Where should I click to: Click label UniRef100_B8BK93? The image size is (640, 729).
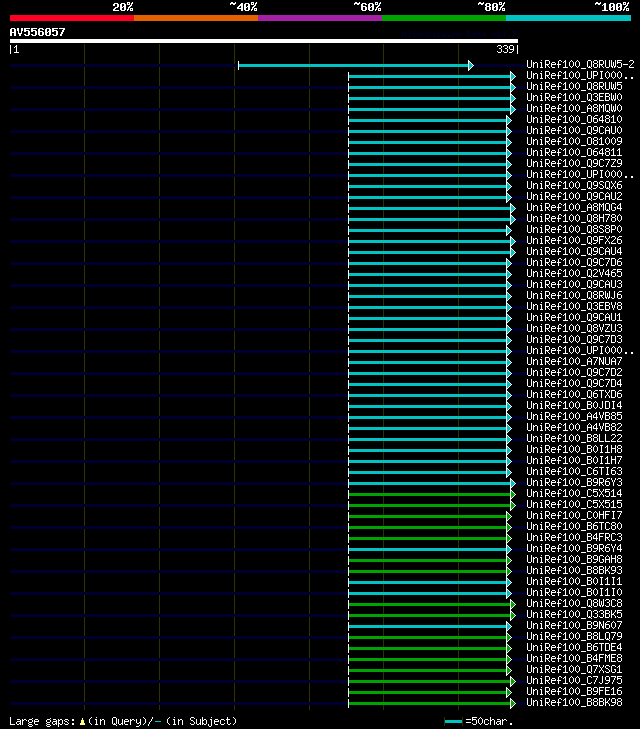point(574,570)
